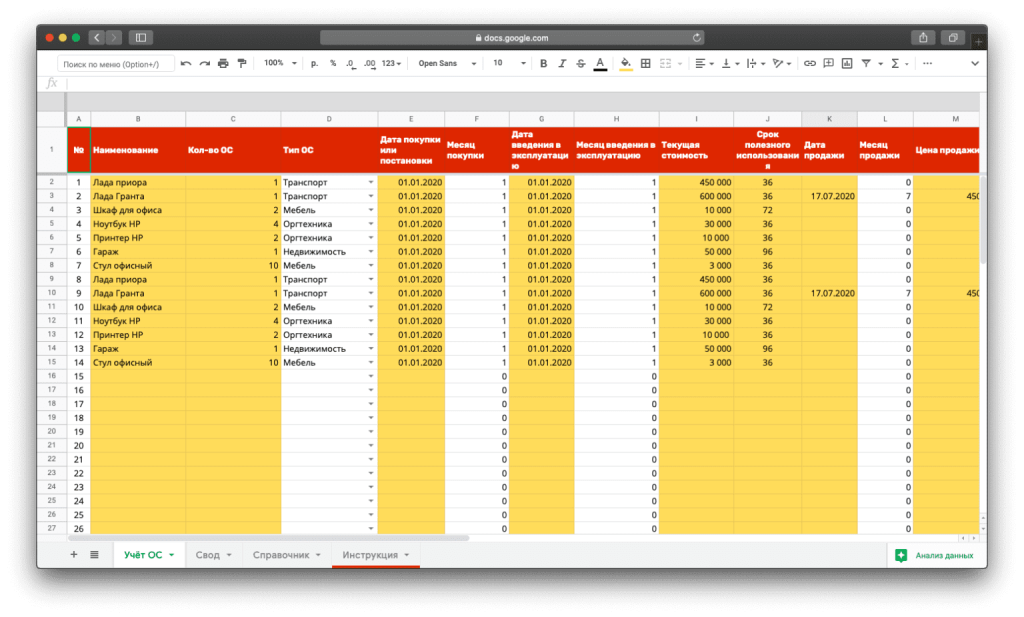The height and width of the screenshot is (617, 1024).
Task: Click the list of all sheets icon
Action: click(x=94, y=554)
